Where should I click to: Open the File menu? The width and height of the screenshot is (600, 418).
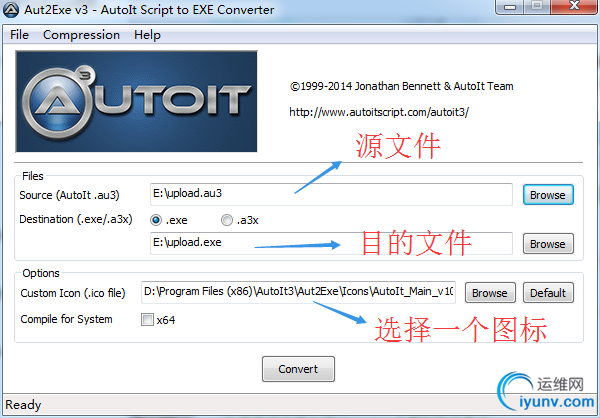[x=19, y=35]
